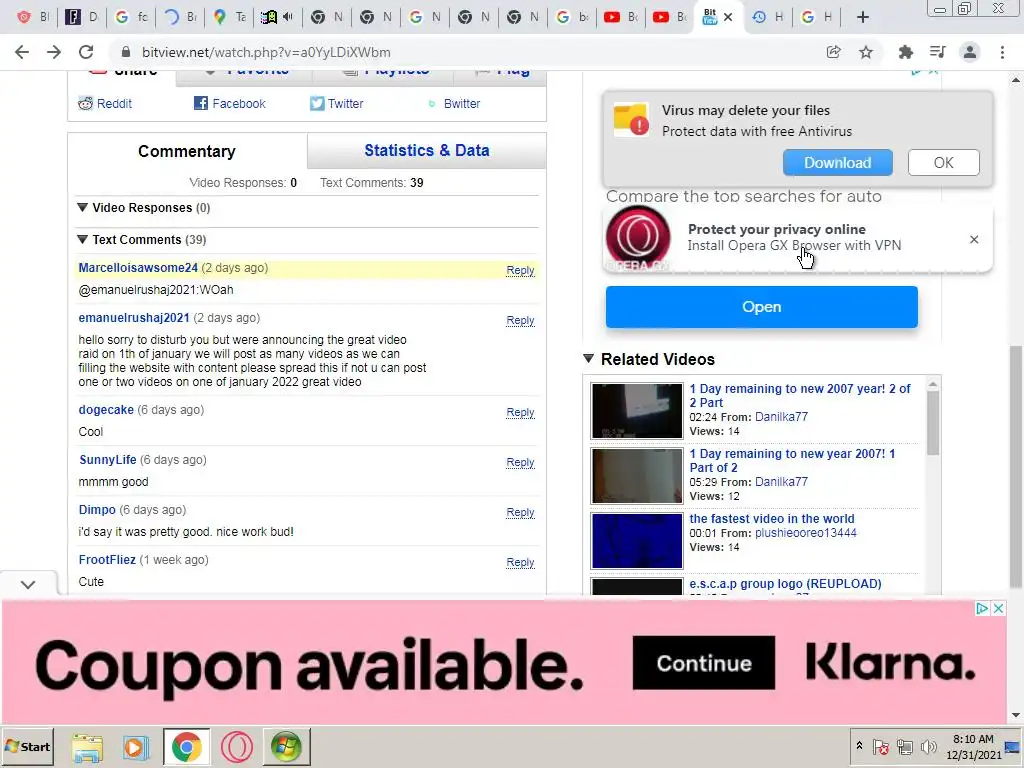Viewport: 1024px width, 768px height.
Task: Close the Klarna banner ad
Action: (x=999, y=609)
